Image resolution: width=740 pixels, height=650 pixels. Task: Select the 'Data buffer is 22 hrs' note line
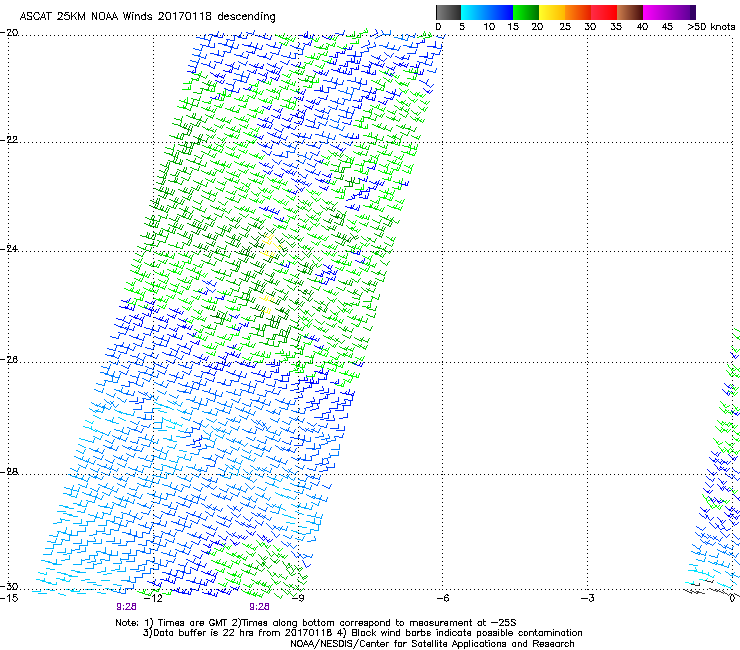click(x=362, y=633)
